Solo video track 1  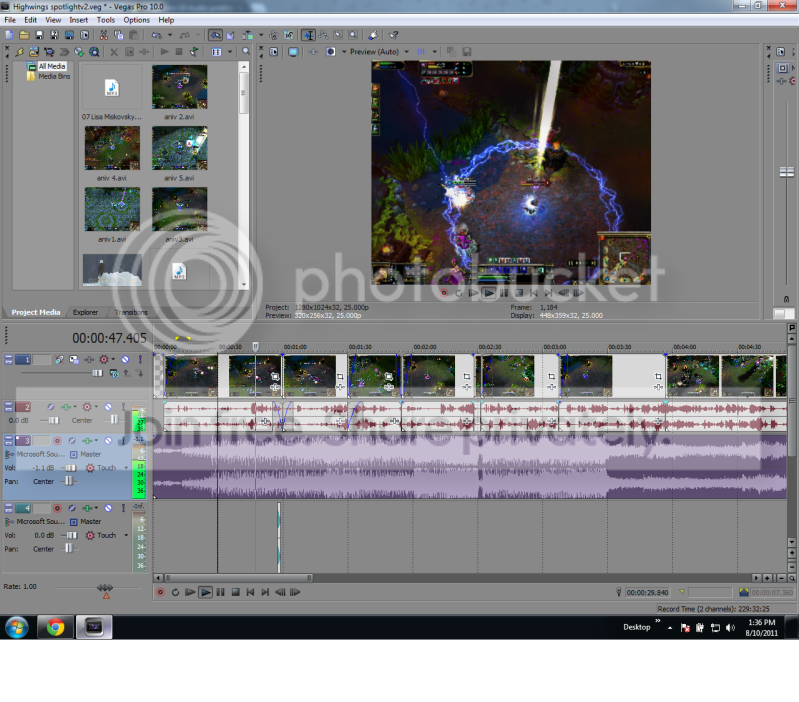[140, 360]
